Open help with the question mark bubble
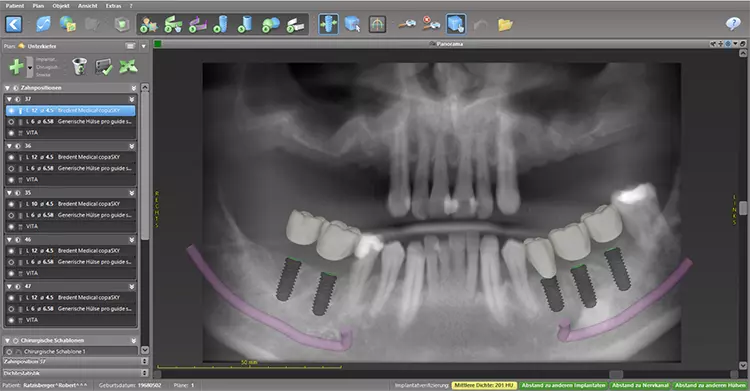The image size is (750, 391). click(733, 23)
